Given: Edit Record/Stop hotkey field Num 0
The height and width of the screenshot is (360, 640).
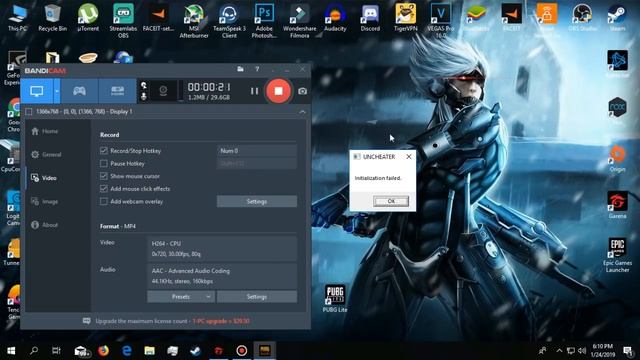Looking at the screenshot, I should coord(257,151).
